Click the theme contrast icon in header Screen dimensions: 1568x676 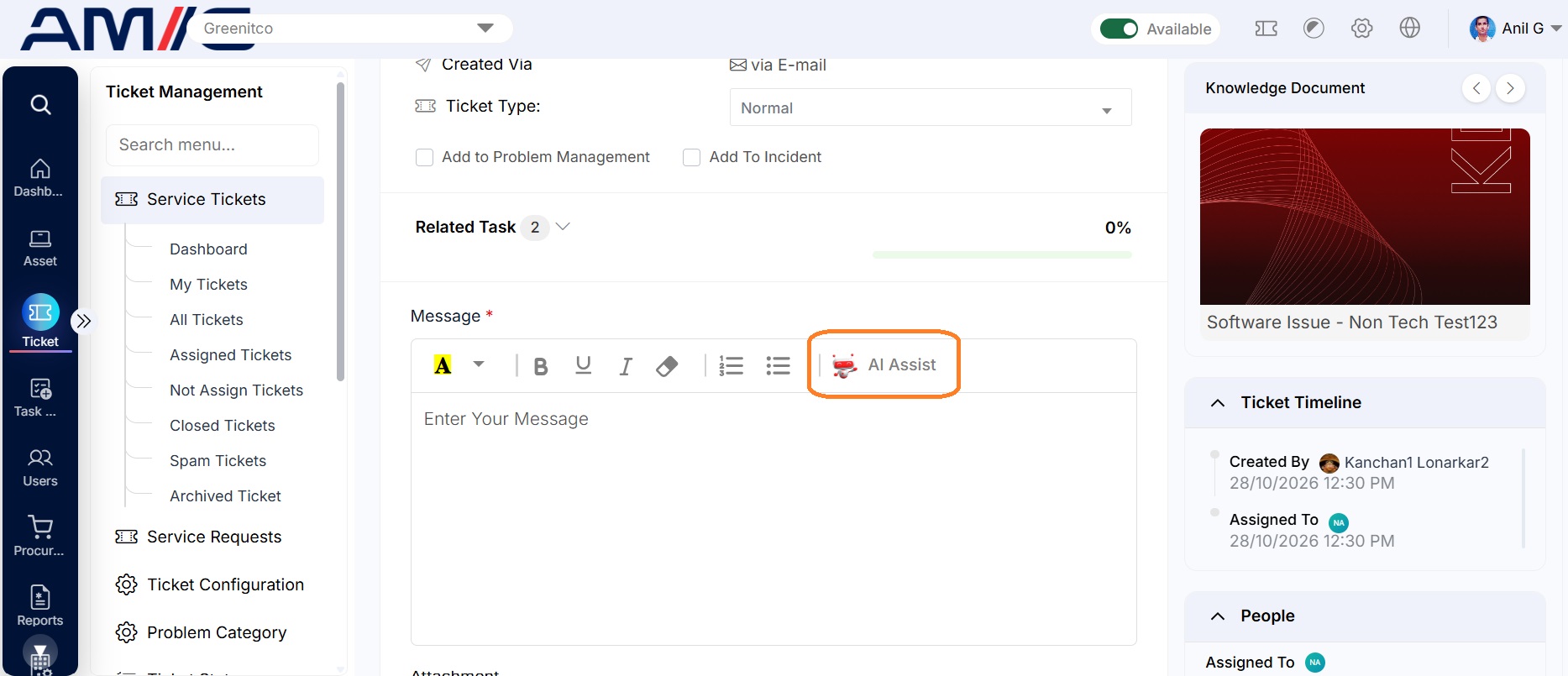[x=1314, y=29]
